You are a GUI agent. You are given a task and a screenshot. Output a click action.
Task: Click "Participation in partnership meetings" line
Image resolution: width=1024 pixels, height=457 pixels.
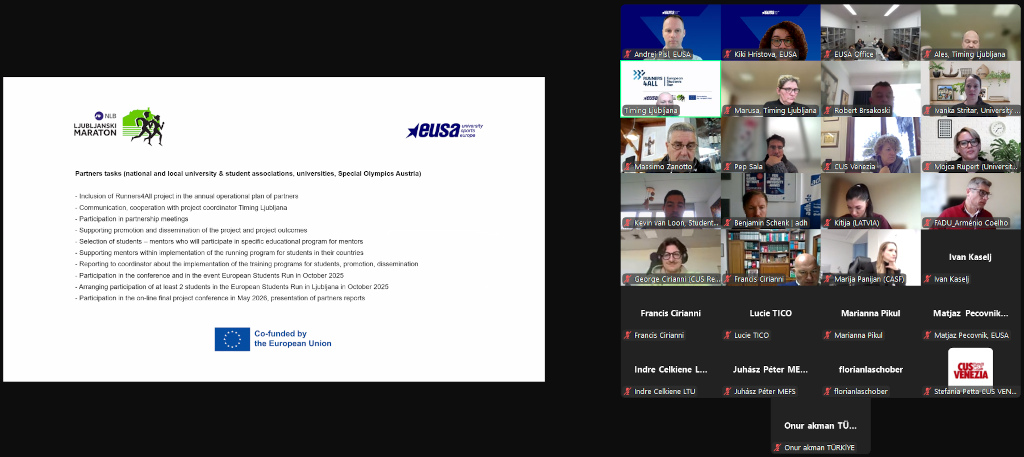point(132,219)
